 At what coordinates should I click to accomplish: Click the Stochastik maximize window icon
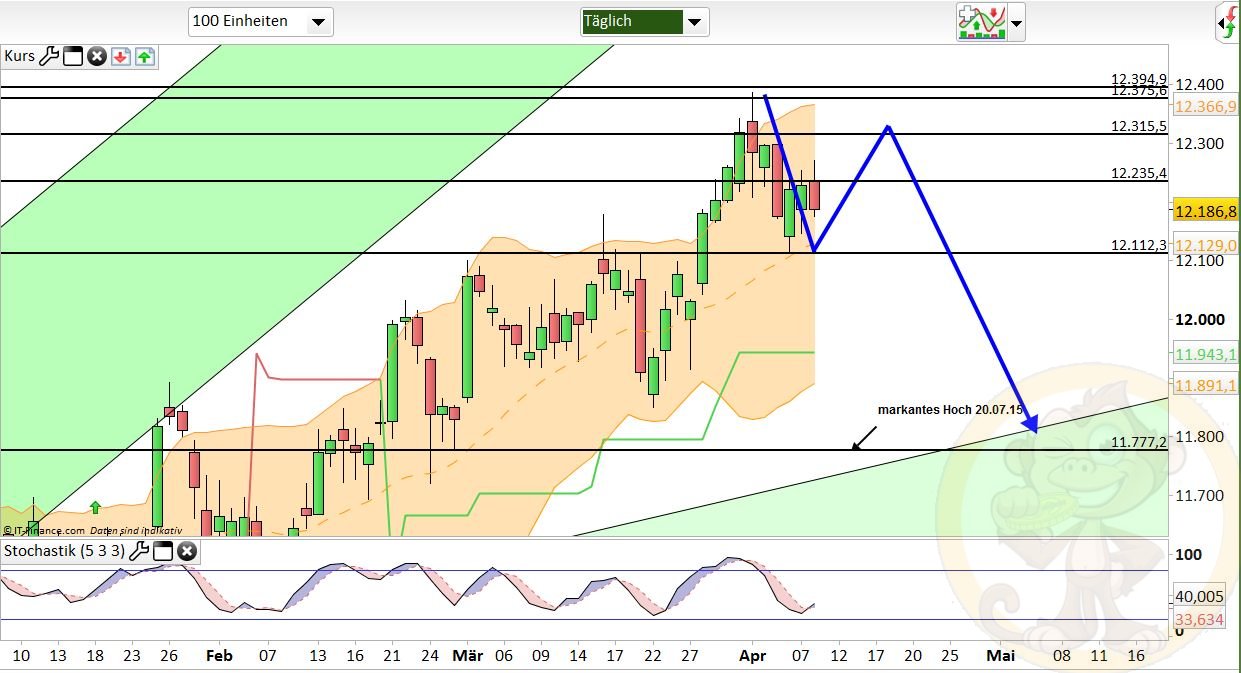pyautogui.click(x=163, y=551)
